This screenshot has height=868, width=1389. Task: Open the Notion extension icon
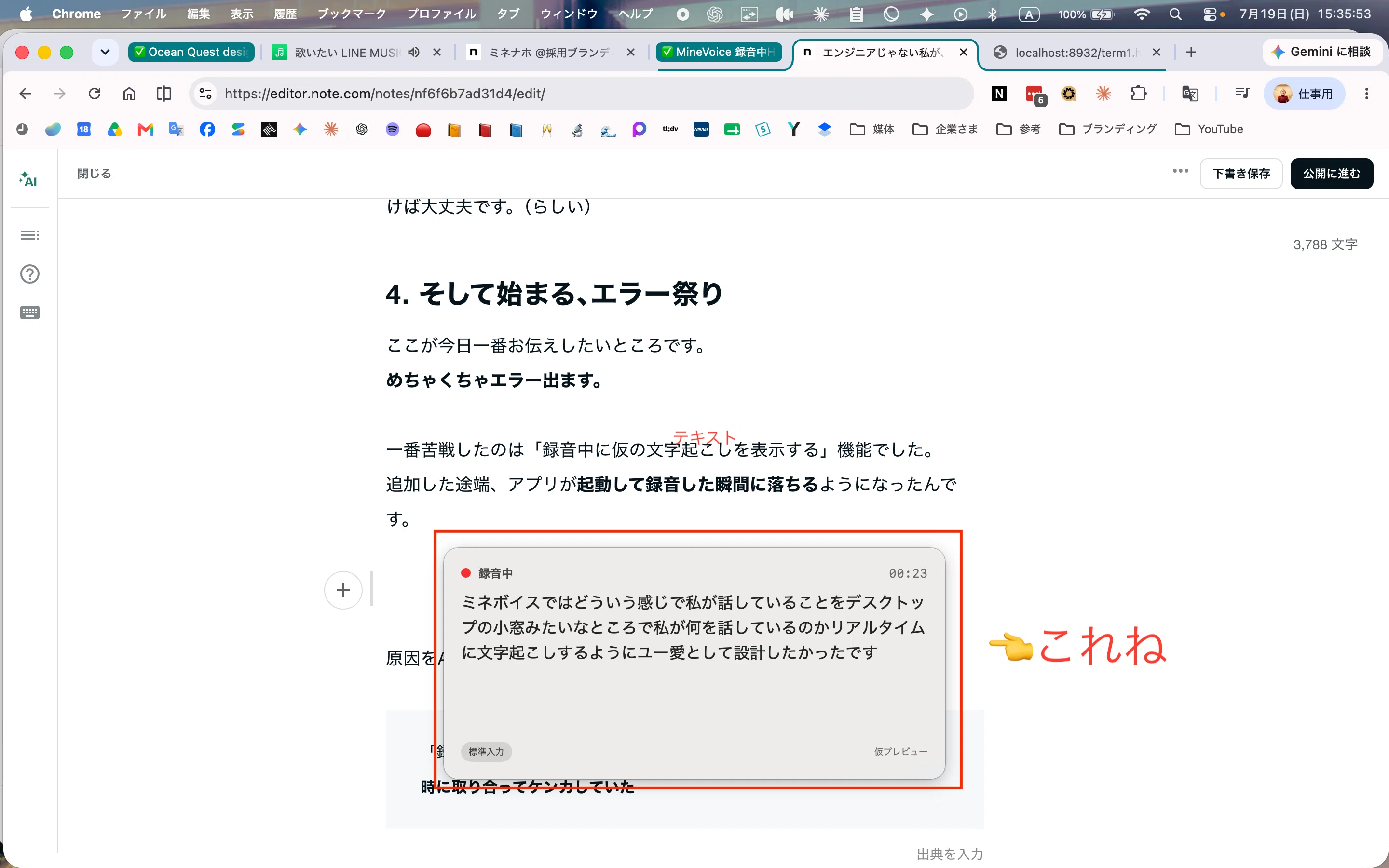[x=999, y=94]
